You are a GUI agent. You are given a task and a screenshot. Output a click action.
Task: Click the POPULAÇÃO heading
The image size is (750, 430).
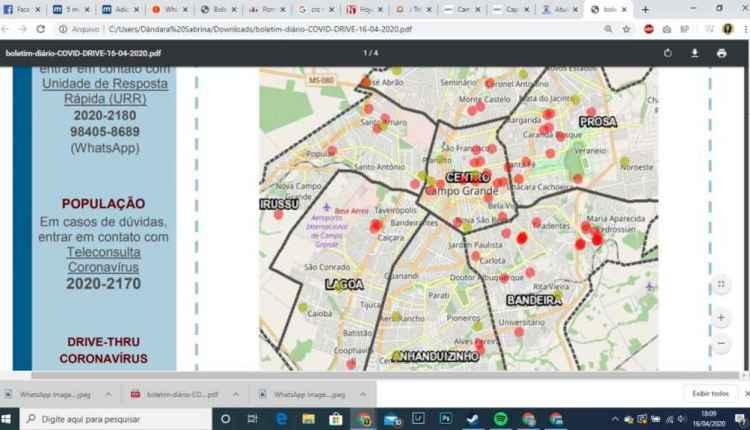coord(103,204)
